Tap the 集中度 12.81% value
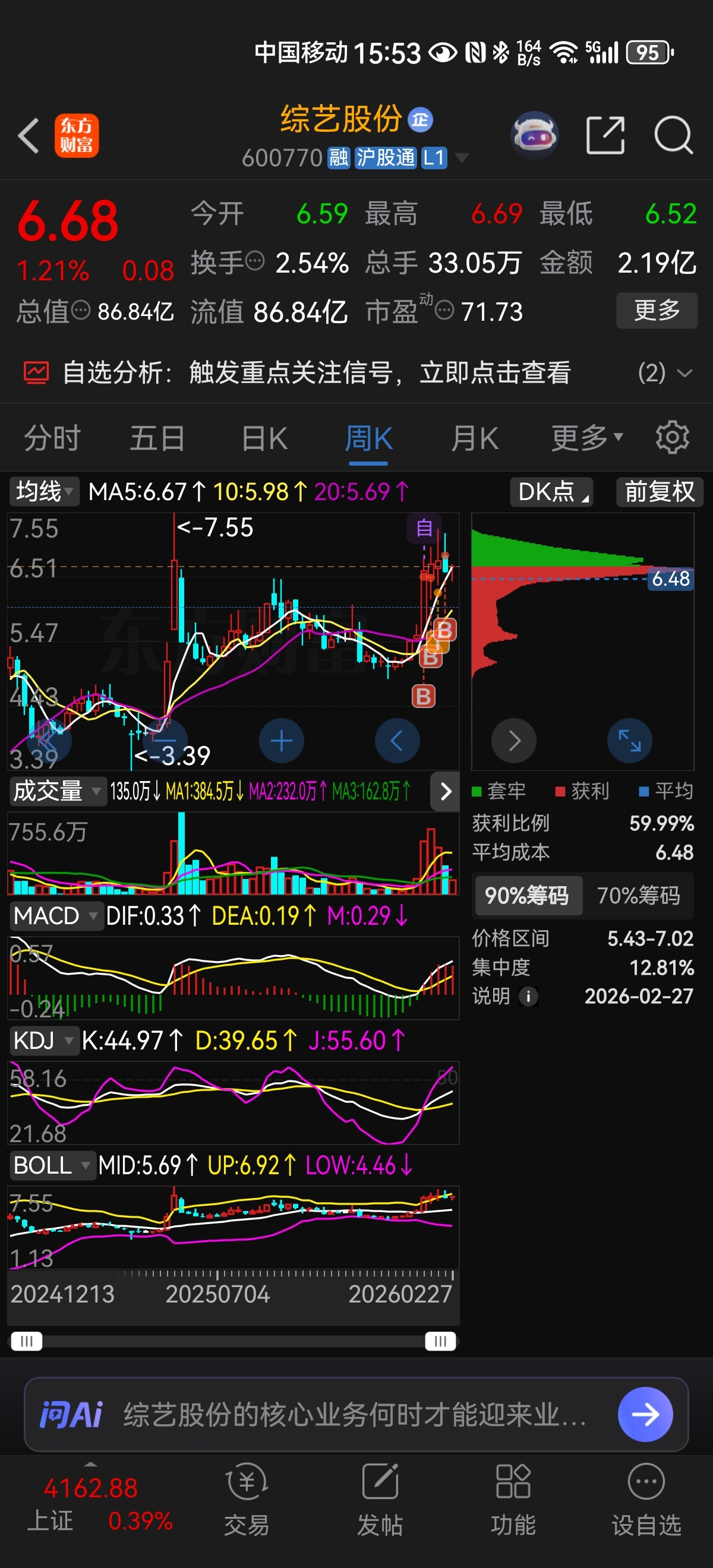713x1568 pixels. (x=661, y=967)
